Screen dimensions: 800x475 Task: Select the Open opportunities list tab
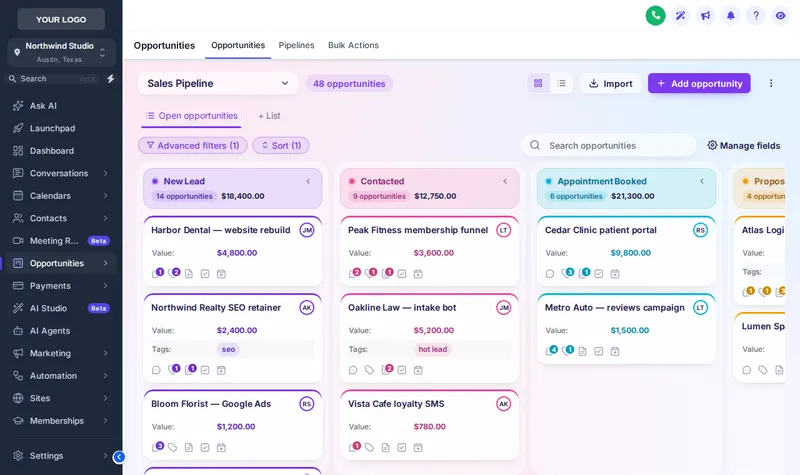(x=191, y=116)
